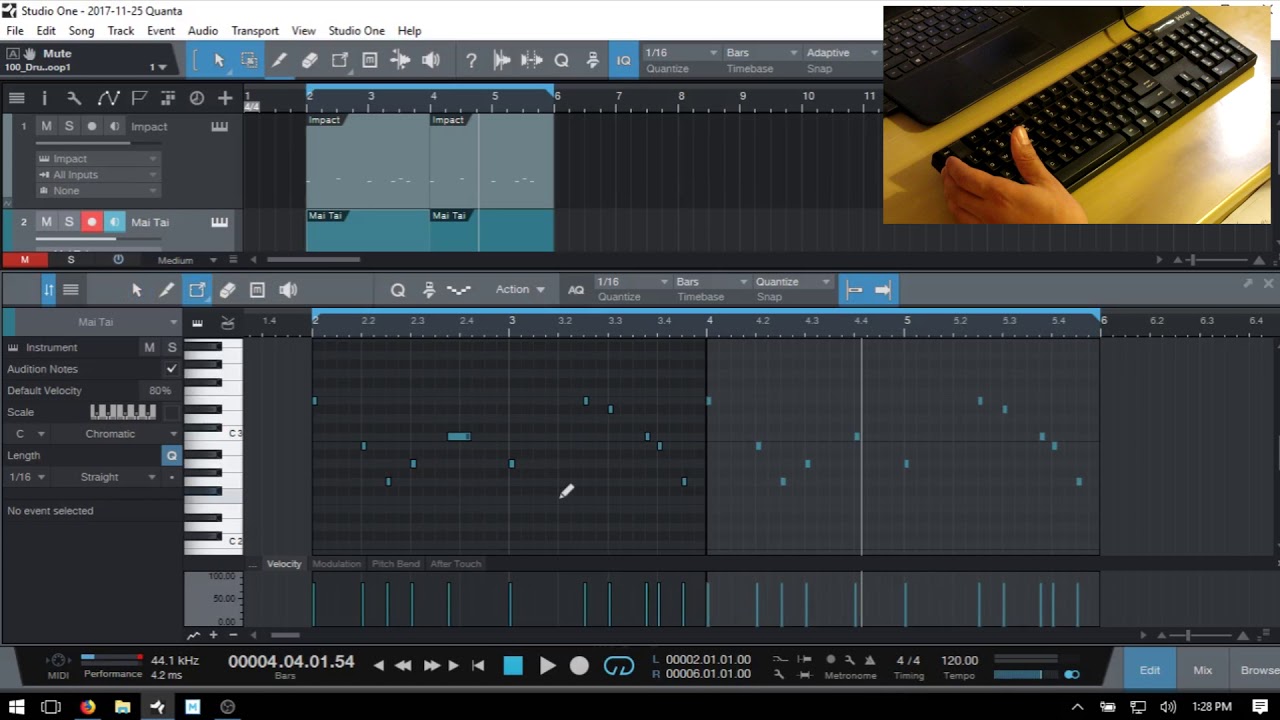The height and width of the screenshot is (720, 1280).
Task: Open the editor Snap Quantize dropdown
Action: 792,282
